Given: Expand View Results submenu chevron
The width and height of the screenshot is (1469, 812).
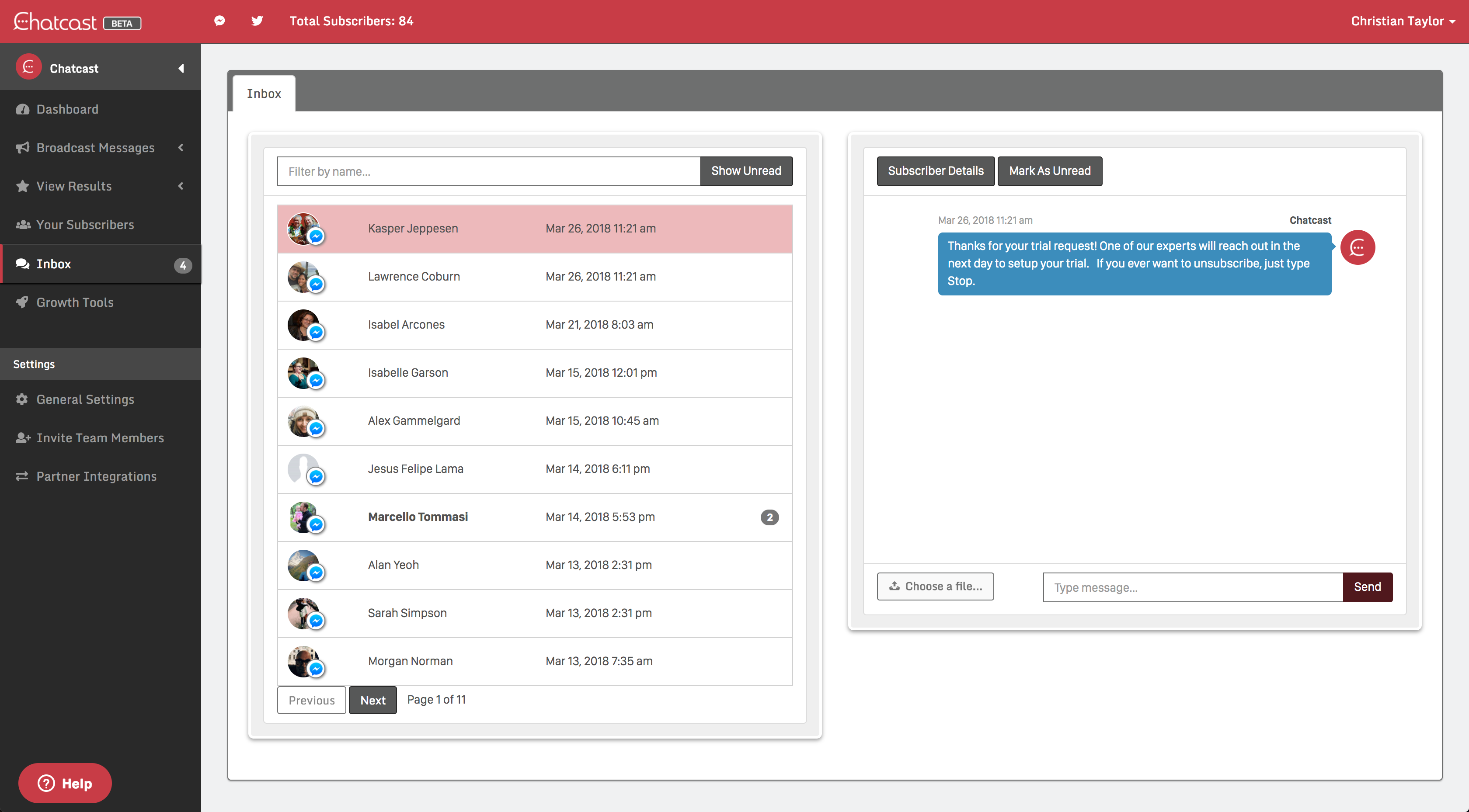Looking at the screenshot, I should point(181,186).
